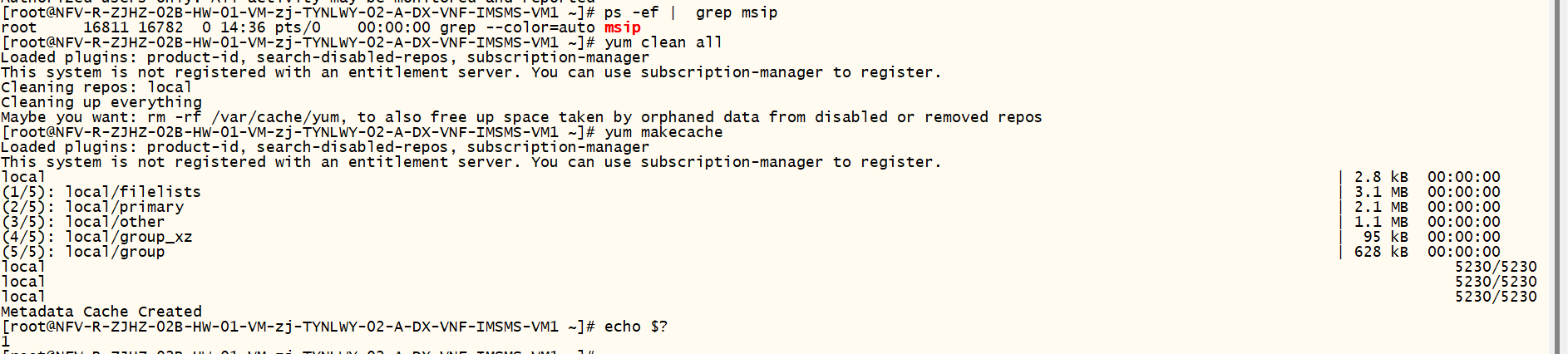Click the '(5/5): local/group' download entry
Screen dimensions: 1568x354
pyautogui.click(x=83, y=252)
